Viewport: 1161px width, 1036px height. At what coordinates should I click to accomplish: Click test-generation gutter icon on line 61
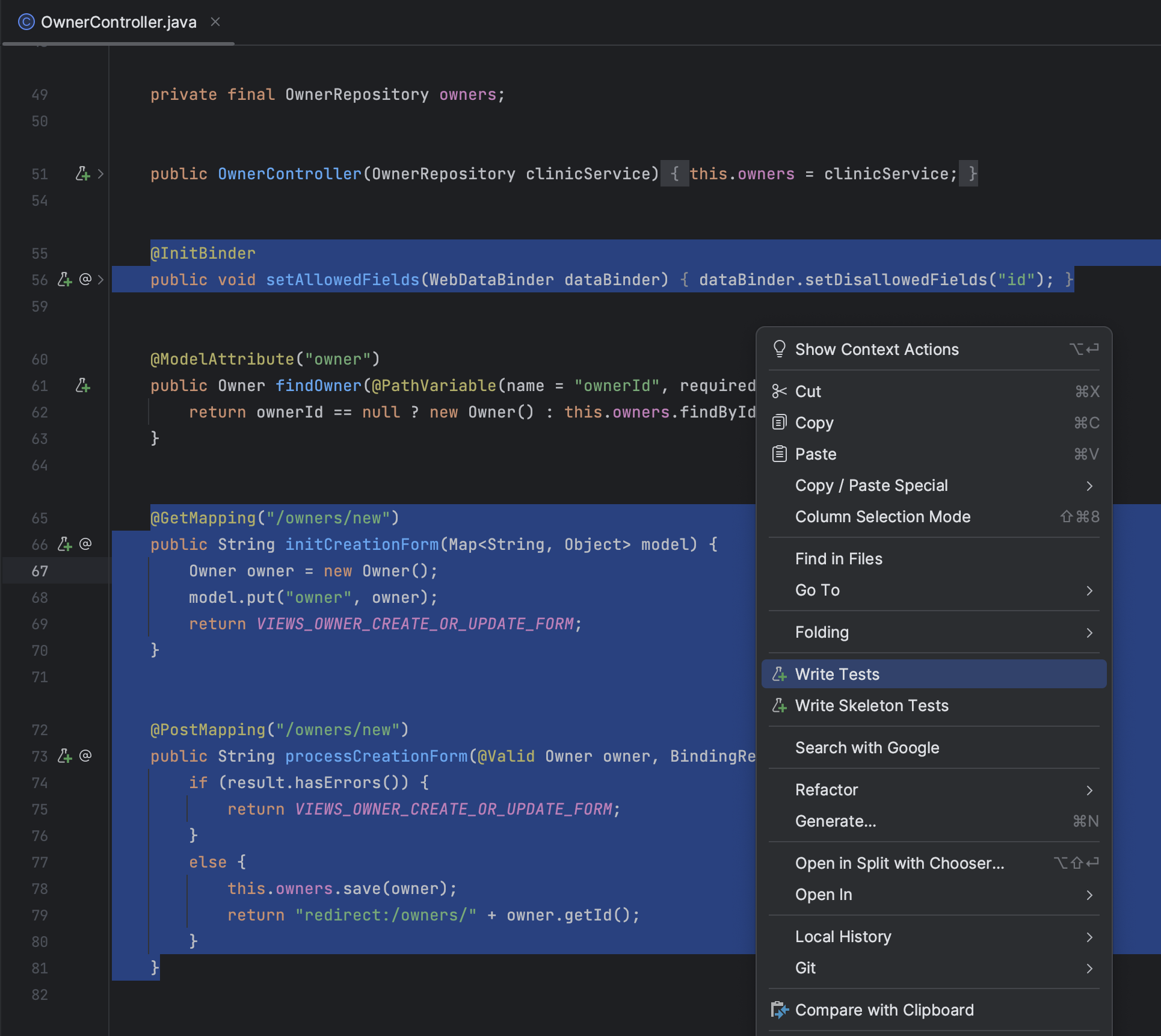pyautogui.click(x=83, y=386)
